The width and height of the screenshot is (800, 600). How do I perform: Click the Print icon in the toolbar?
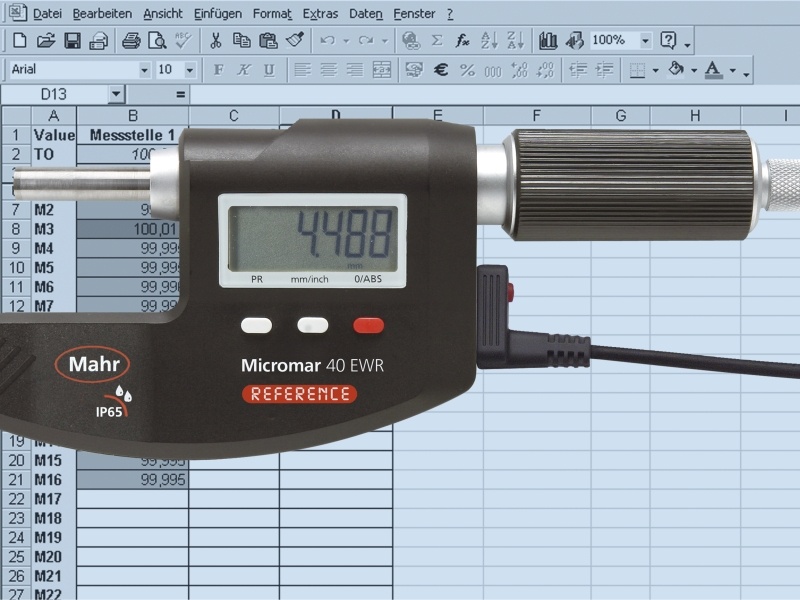131,40
